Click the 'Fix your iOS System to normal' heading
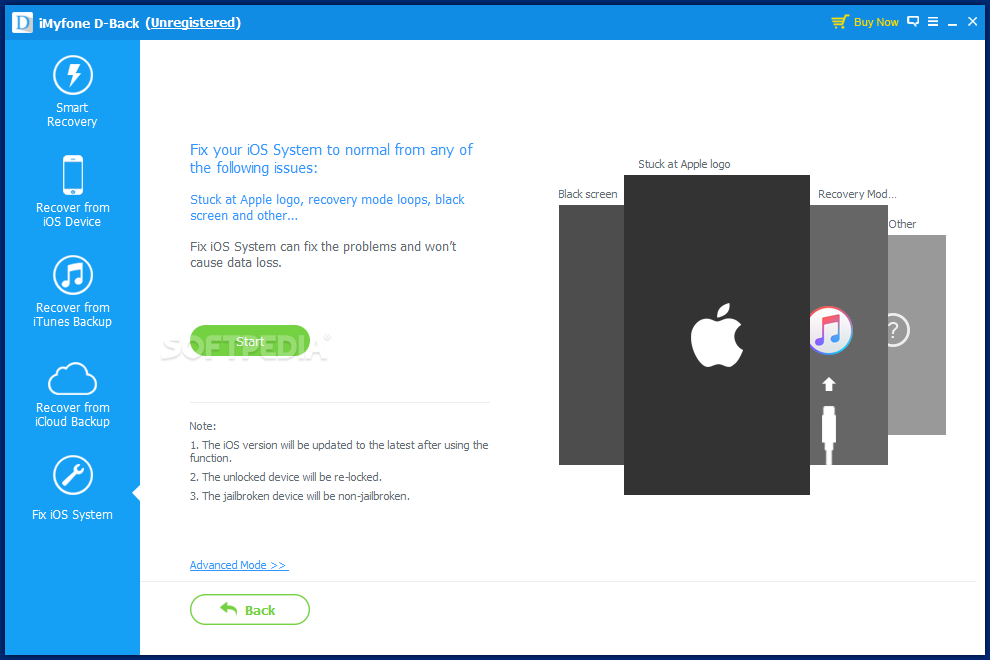Image resolution: width=990 pixels, height=660 pixels. pyautogui.click(x=331, y=159)
